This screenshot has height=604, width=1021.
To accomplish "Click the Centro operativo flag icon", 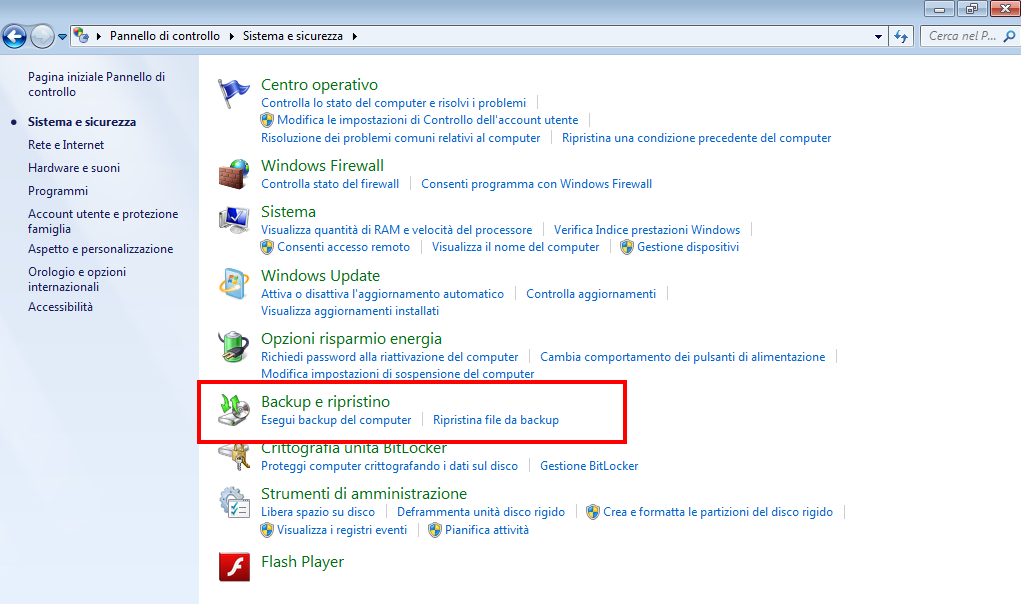I will pyautogui.click(x=234, y=93).
